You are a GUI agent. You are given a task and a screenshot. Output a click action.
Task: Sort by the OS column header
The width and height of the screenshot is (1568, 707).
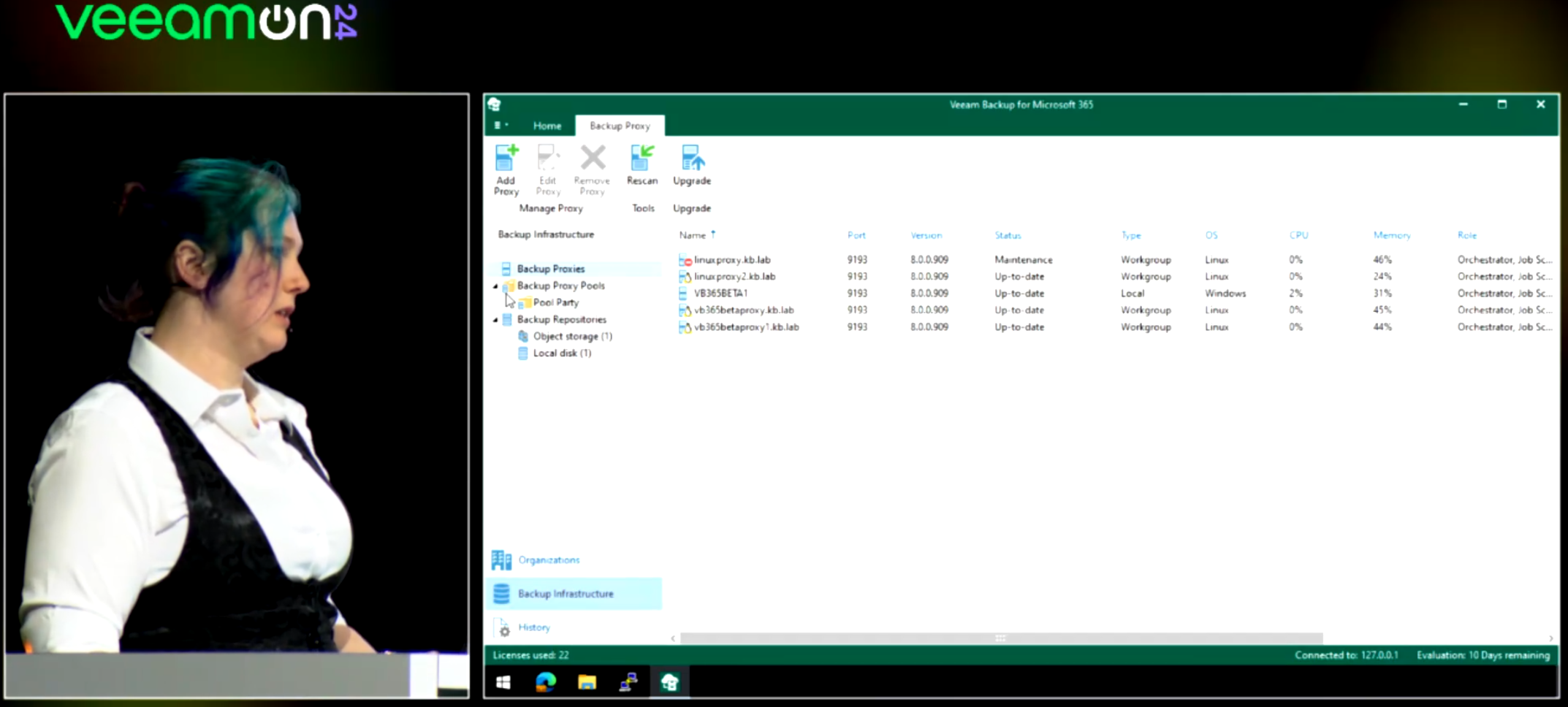click(1211, 235)
